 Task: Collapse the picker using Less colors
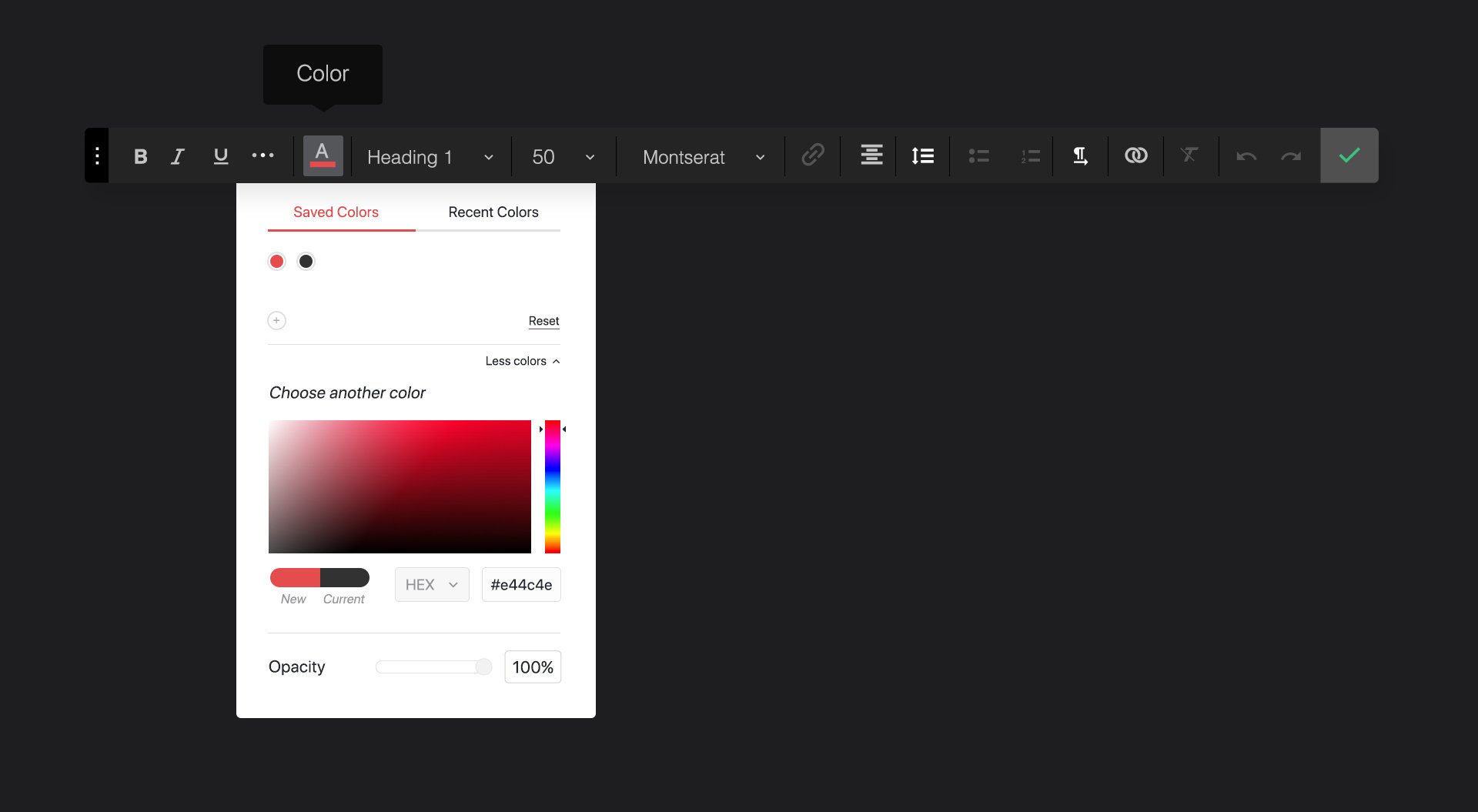tap(522, 360)
